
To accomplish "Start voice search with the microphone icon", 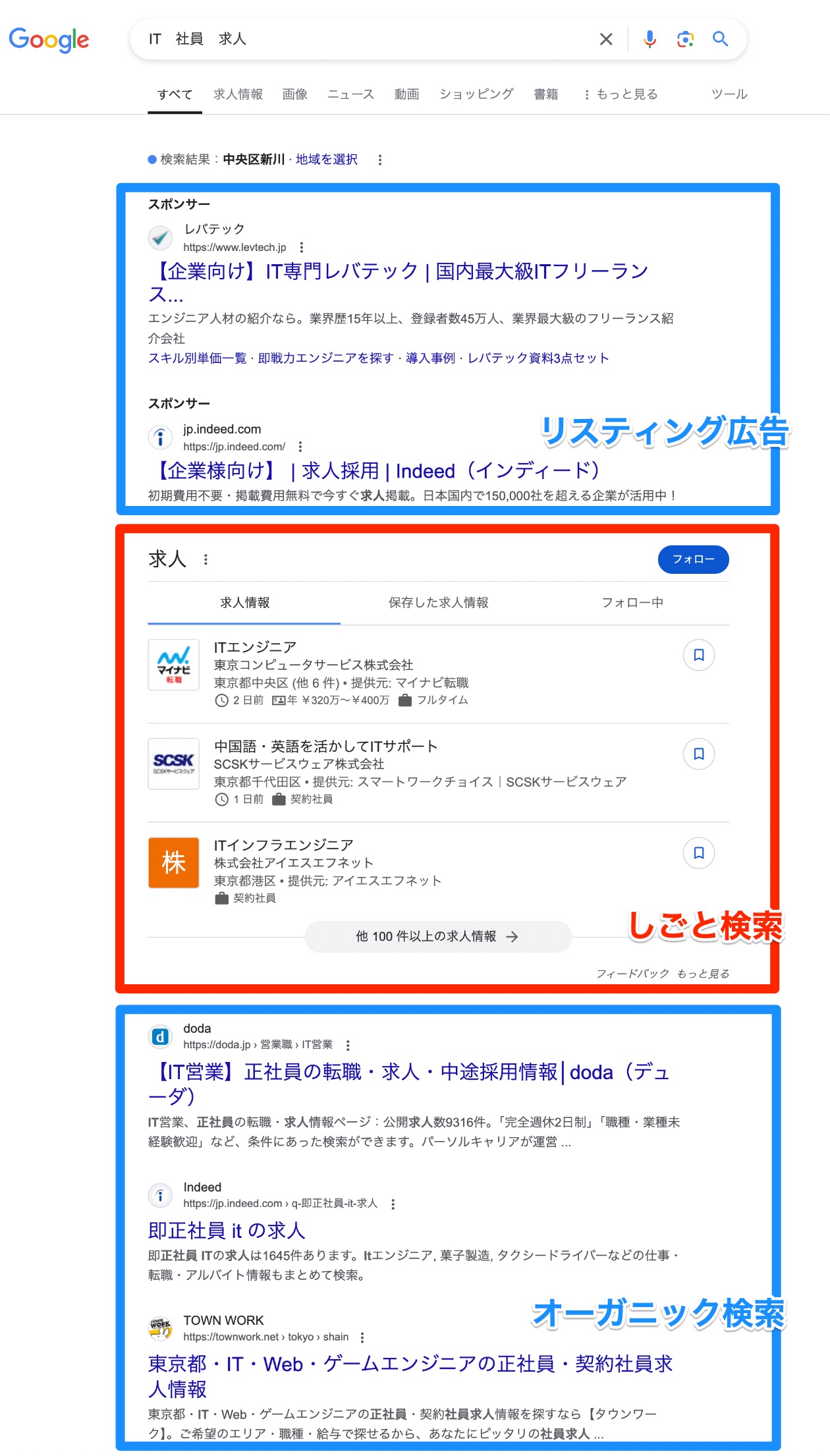I will pos(650,40).
